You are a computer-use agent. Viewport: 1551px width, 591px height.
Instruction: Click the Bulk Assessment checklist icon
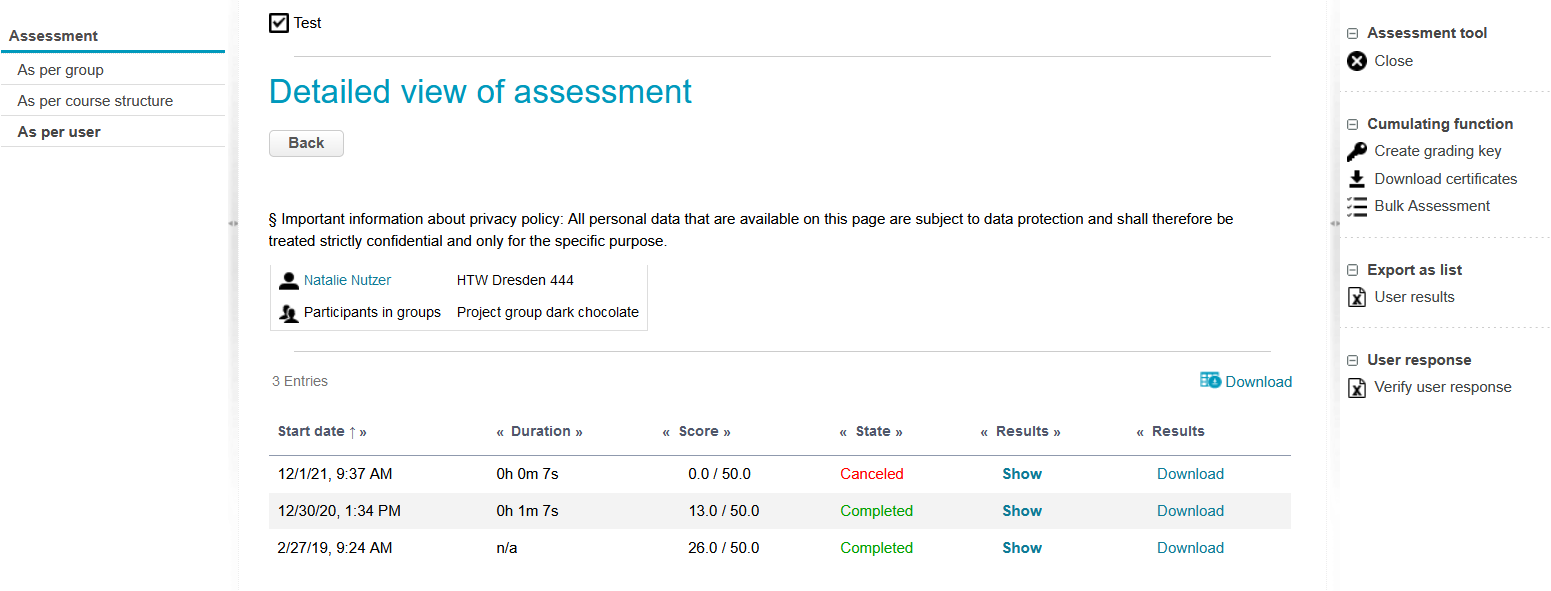point(1356,206)
